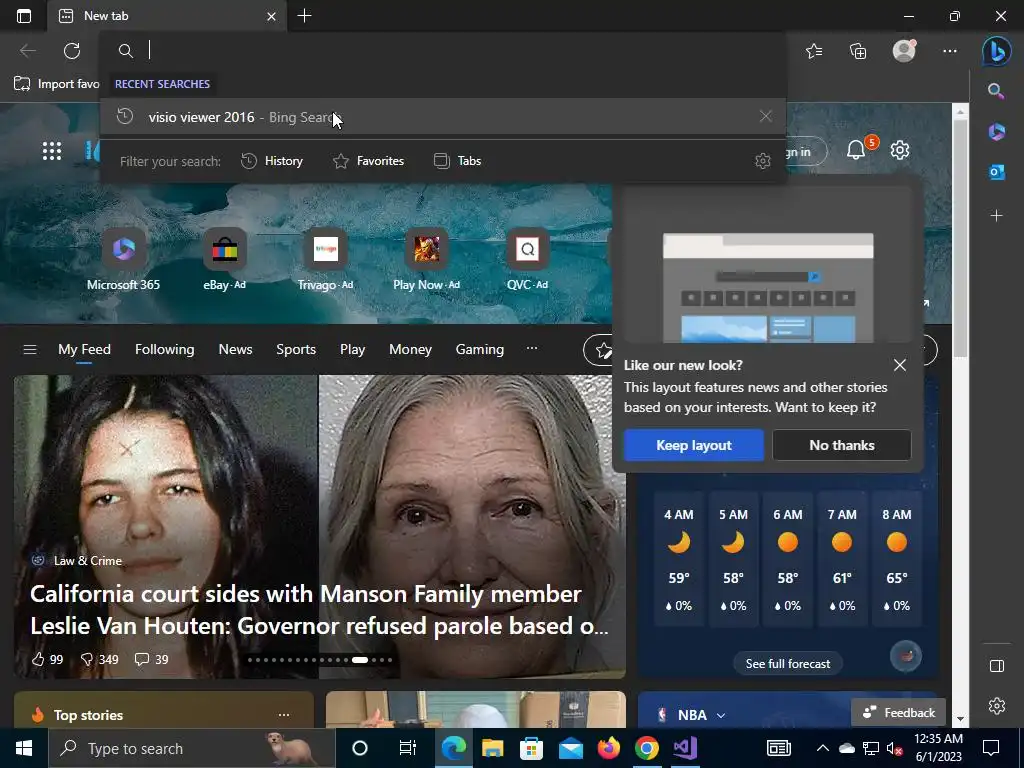Toggle the sidebar panel visibility icon

click(997, 665)
